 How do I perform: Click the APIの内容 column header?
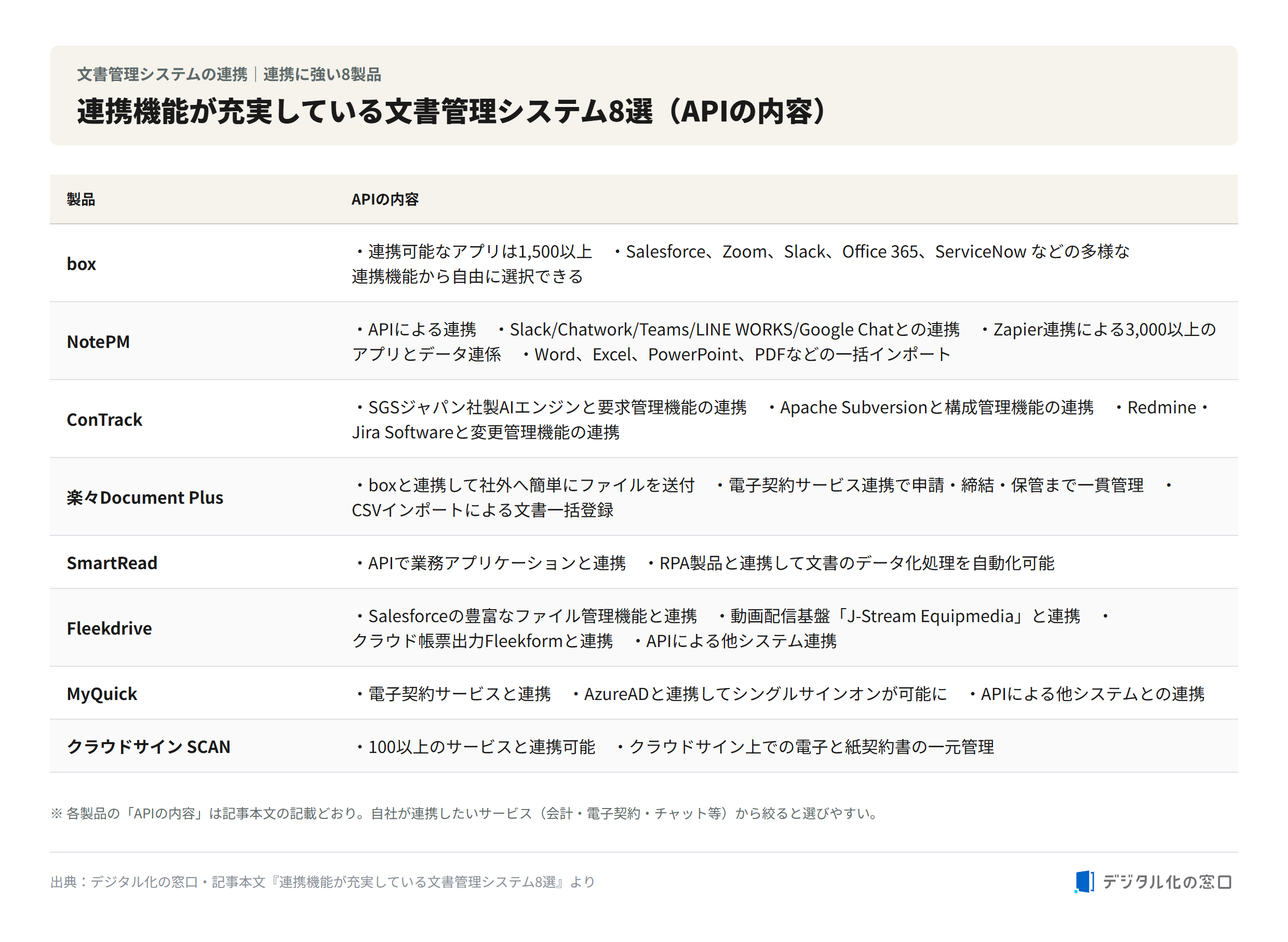pos(385,199)
